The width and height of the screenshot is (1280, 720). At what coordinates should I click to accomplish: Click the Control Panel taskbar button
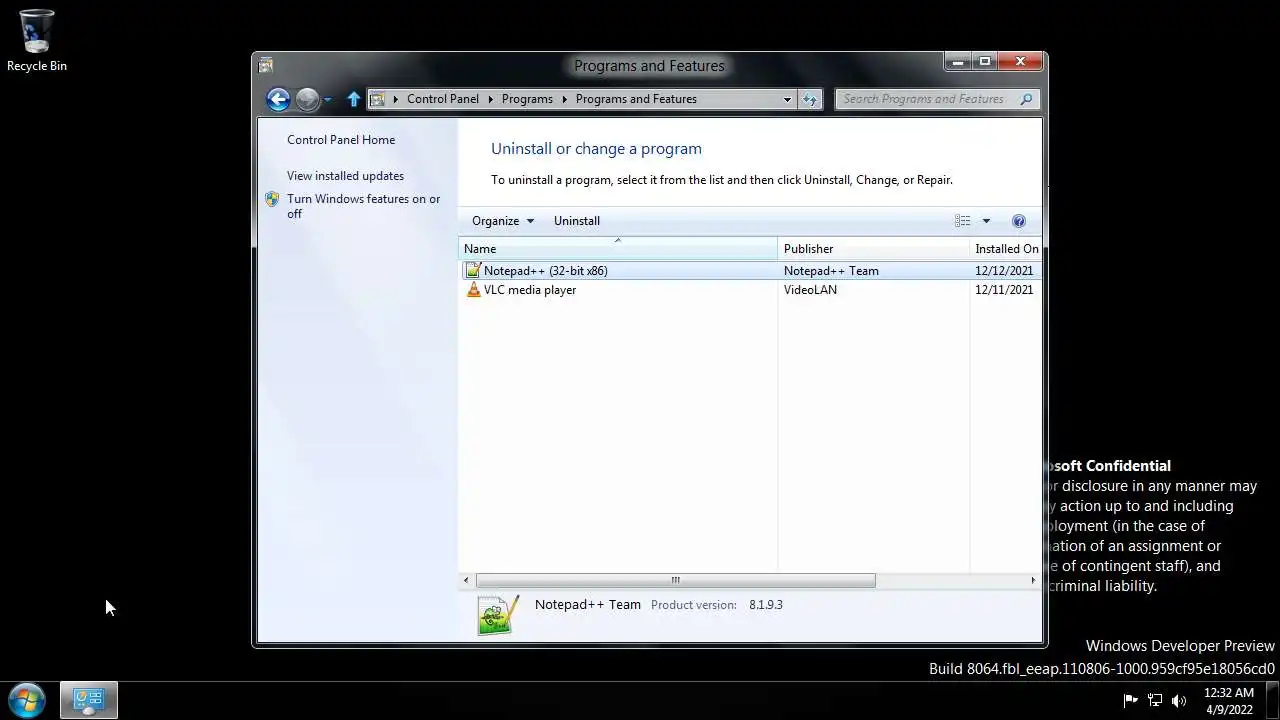[x=89, y=700]
